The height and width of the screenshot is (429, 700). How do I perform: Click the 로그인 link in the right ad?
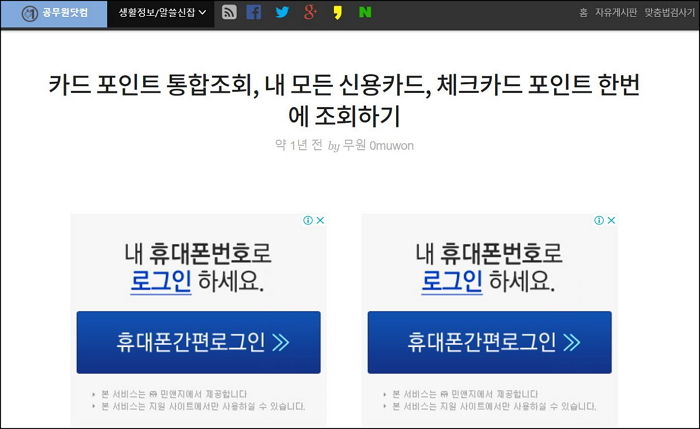click(452, 281)
